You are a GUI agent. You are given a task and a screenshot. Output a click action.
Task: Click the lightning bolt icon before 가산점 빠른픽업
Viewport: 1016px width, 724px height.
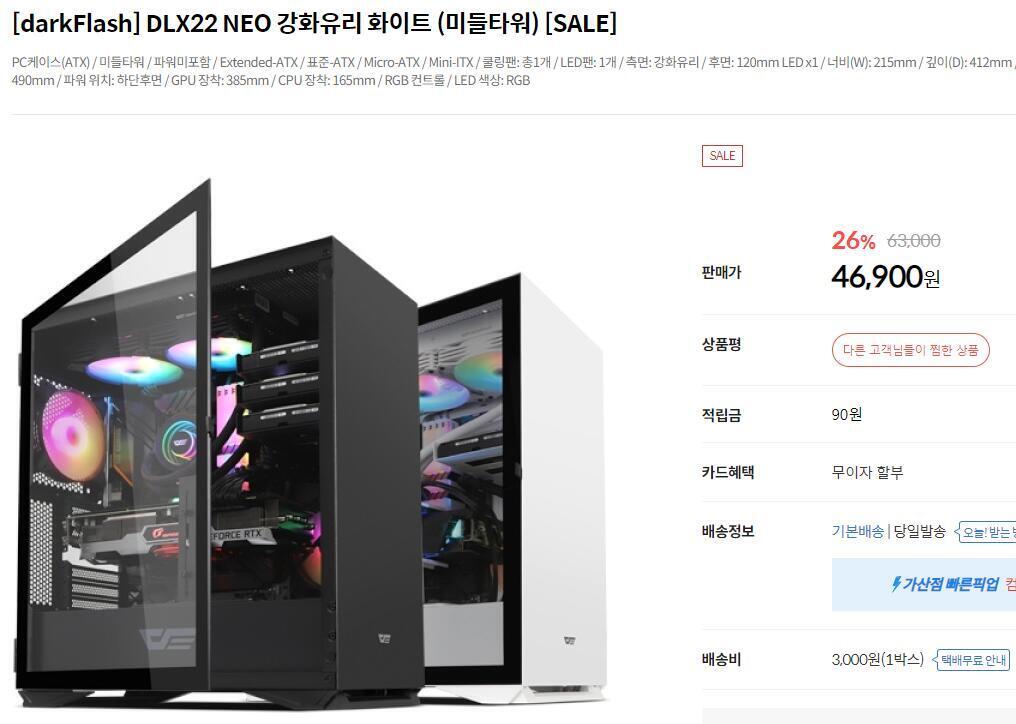[896, 584]
